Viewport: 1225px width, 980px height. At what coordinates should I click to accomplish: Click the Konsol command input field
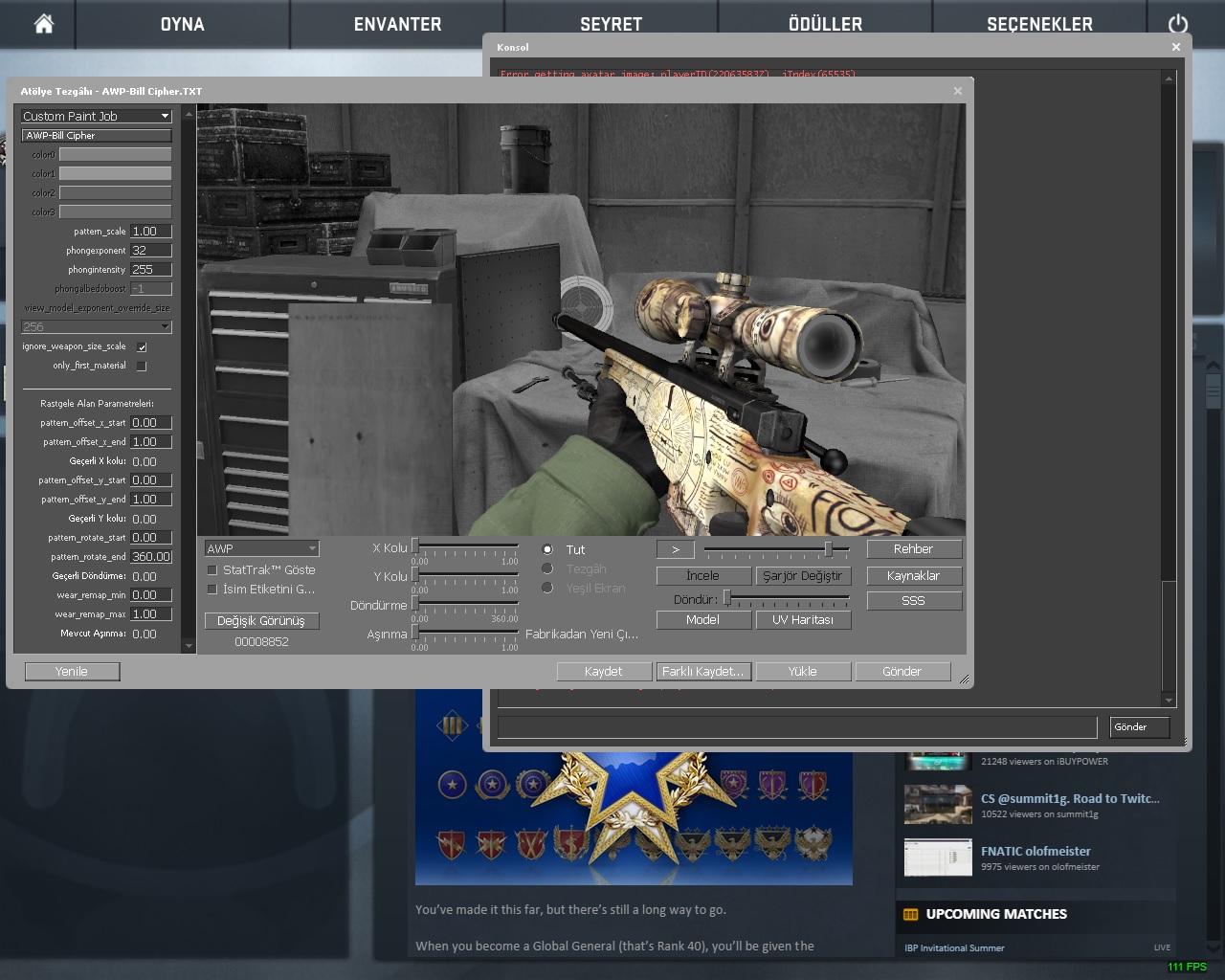point(797,727)
